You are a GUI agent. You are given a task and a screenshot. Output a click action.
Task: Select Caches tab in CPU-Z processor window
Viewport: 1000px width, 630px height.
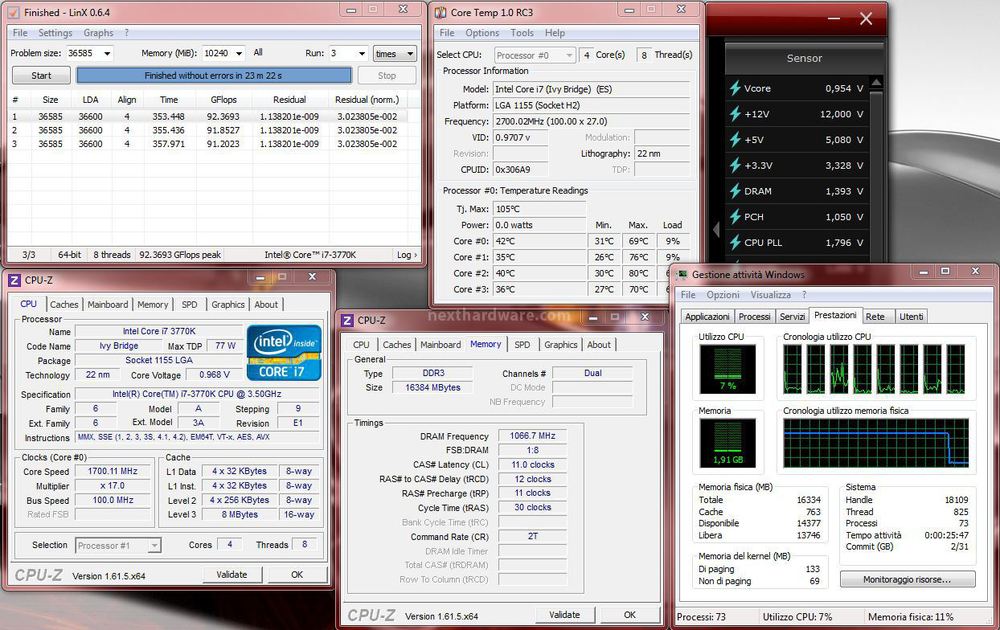64,305
